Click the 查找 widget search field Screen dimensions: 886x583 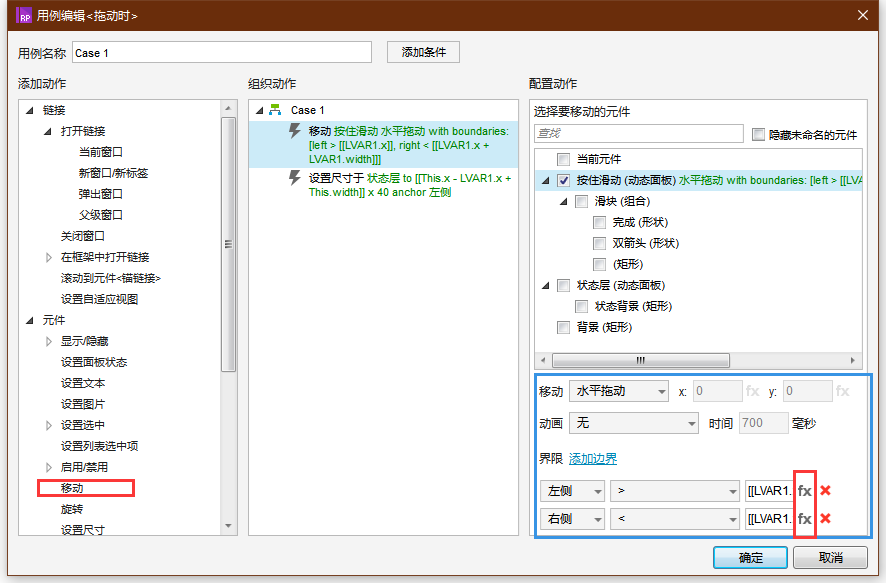click(639, 133)
